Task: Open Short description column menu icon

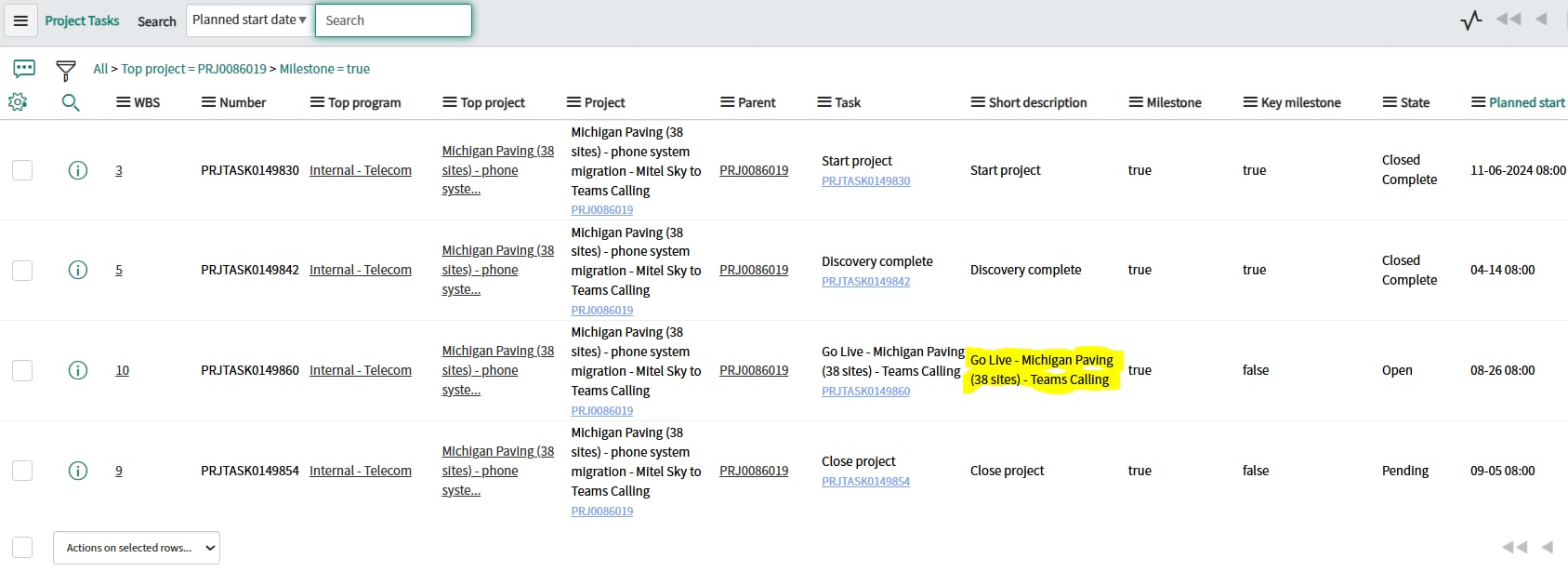Action: [x=978, y=102]
